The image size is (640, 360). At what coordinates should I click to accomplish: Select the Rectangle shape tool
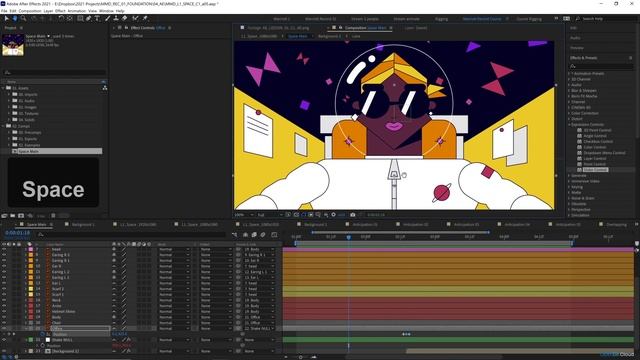(x=80, y=18)
